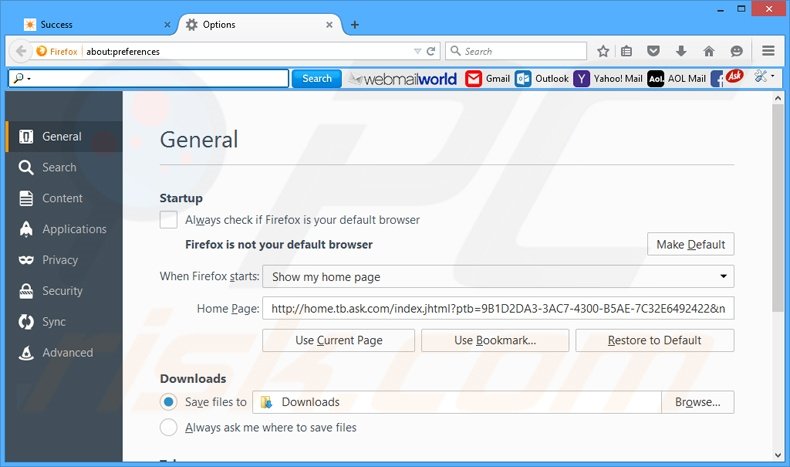Open the Privacy preferences section
790x467 pixels.
pyautogui.click(x=64, y=260)
